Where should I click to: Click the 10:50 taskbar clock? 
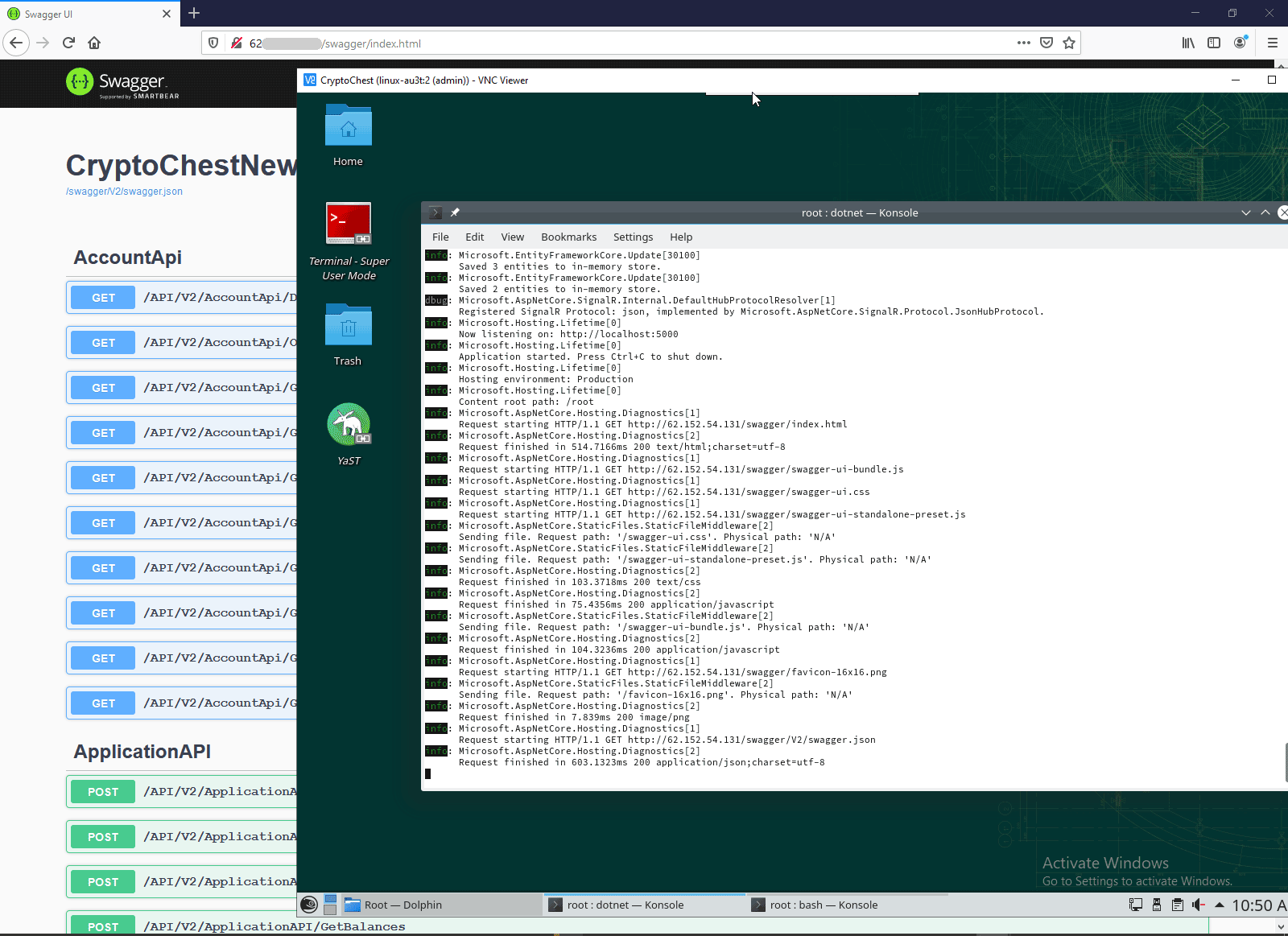point(1260,905)
